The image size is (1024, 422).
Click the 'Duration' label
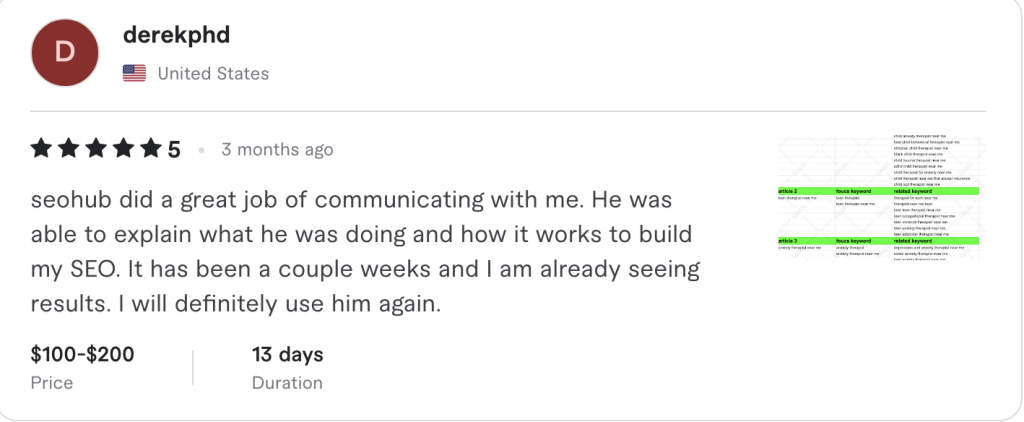click(287, 383)
